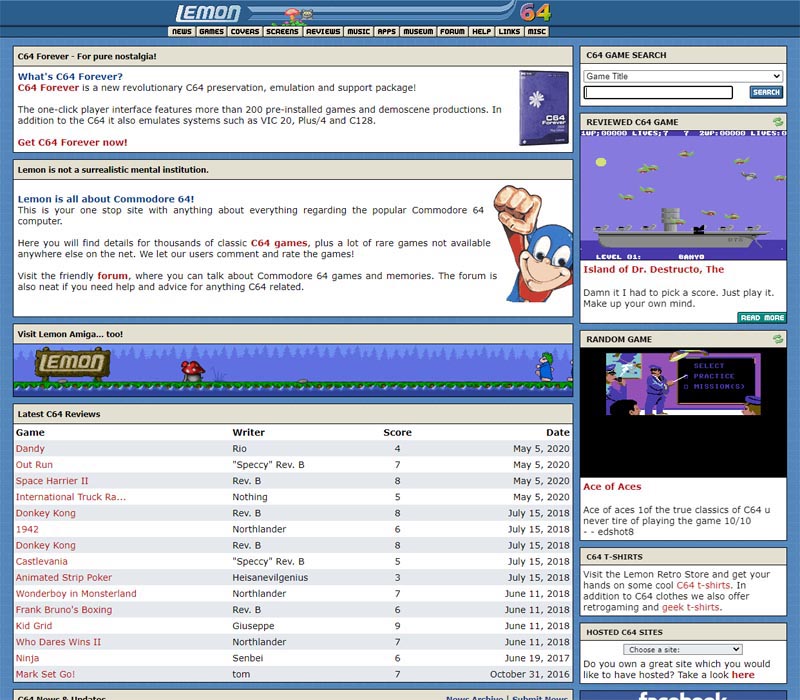Image resolution: width=800 pixels, height=700 pixels.
Task: Click the Search button
Action: pyautogui.click(x=766, y=92)
